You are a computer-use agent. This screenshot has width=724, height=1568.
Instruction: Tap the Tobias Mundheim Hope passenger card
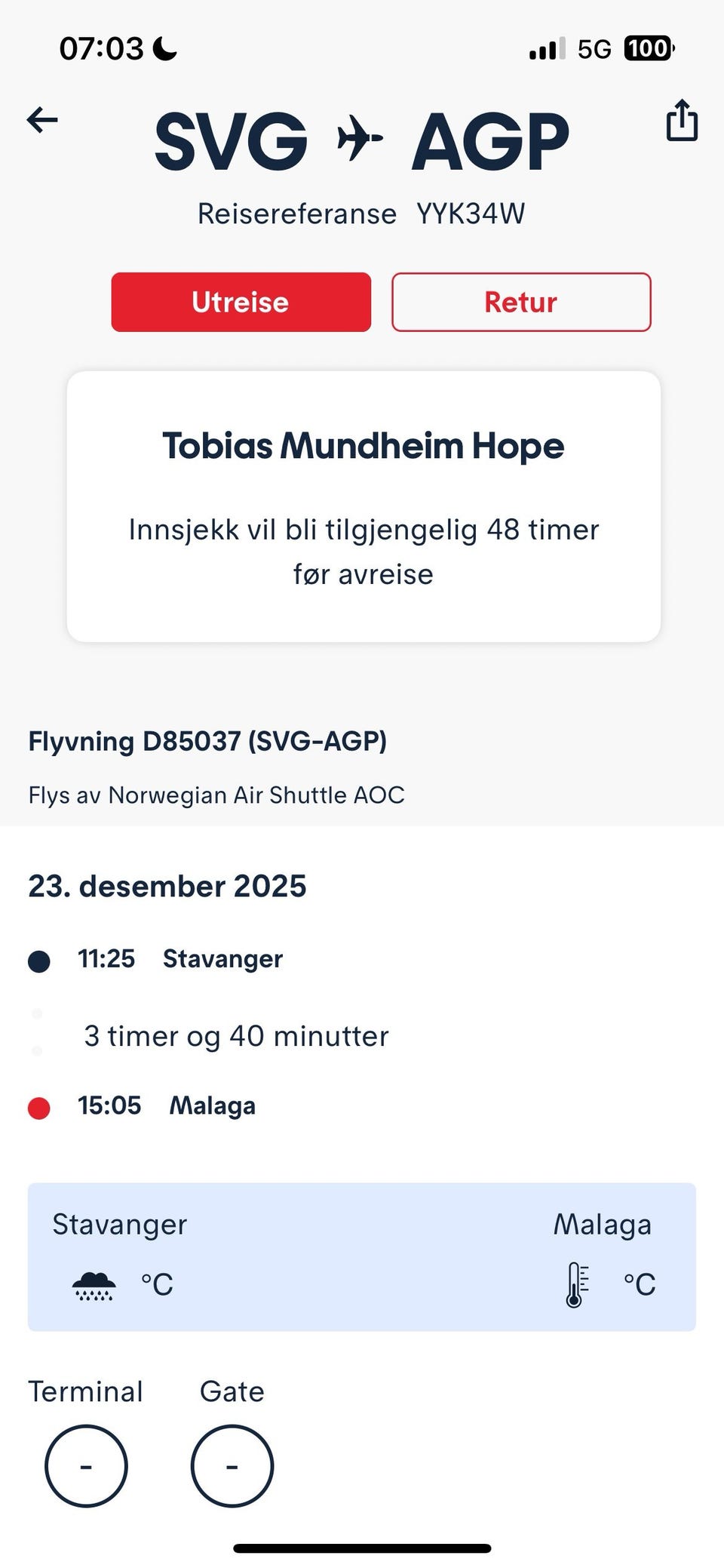pos(364,506)
